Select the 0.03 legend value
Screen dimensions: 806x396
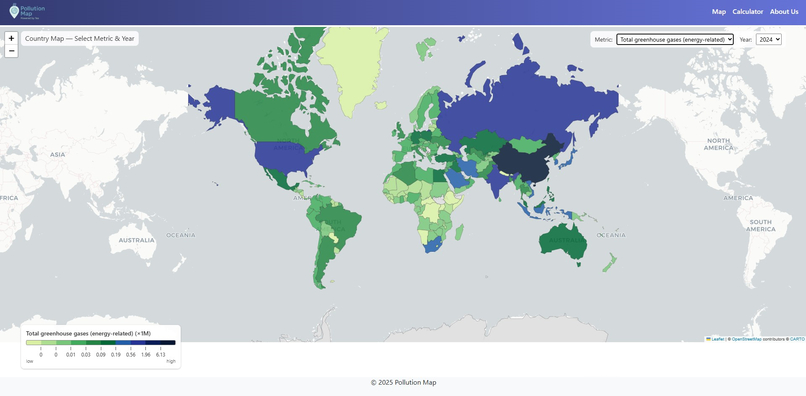pyautogui.click(x=85, y=355)
